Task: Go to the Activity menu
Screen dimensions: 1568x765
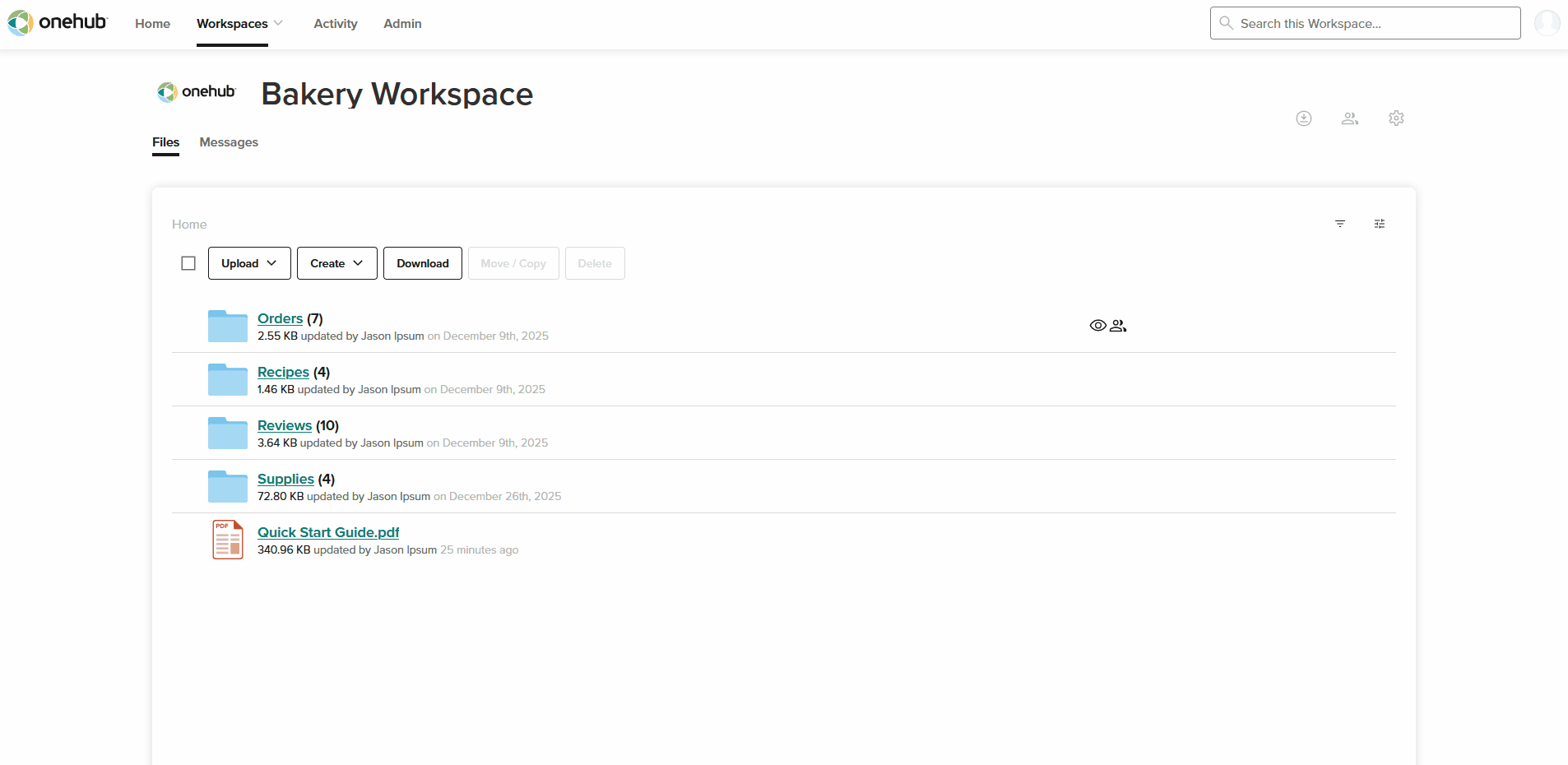Action: (336, 24)
